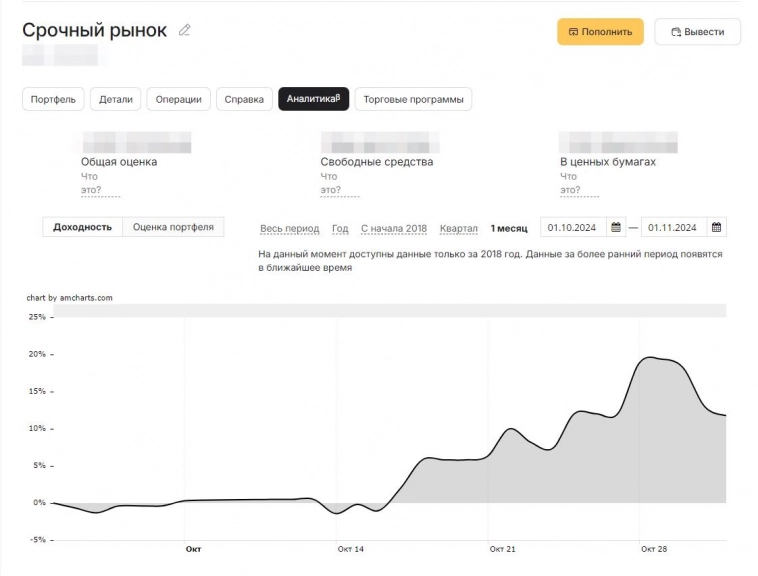Click the pencil edit icon beside Срочный рынок
This screenshot has height=576, width=758.
pos(184,30)
